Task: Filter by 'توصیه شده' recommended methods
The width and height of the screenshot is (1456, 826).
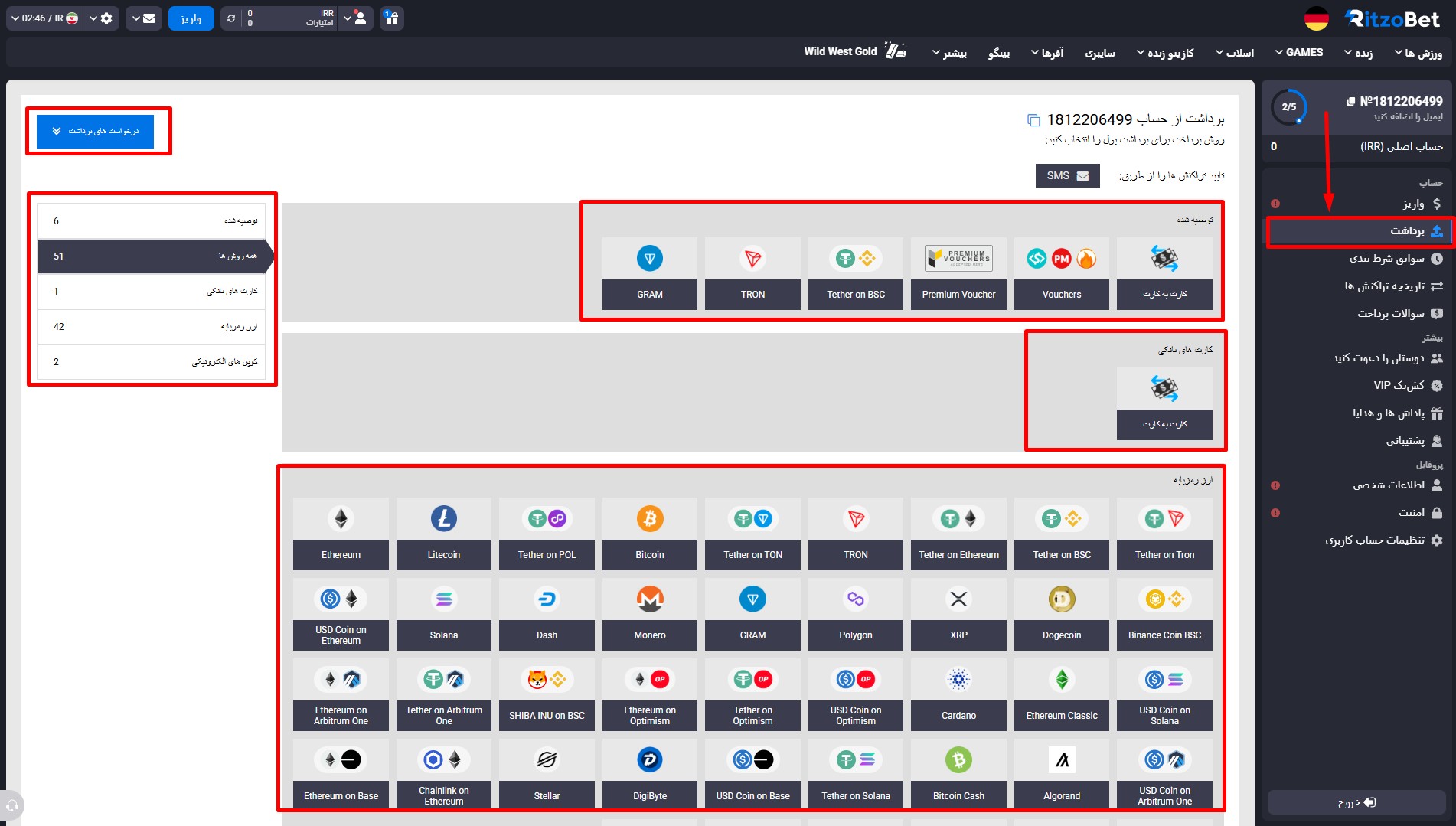Action: pos(152,221)
